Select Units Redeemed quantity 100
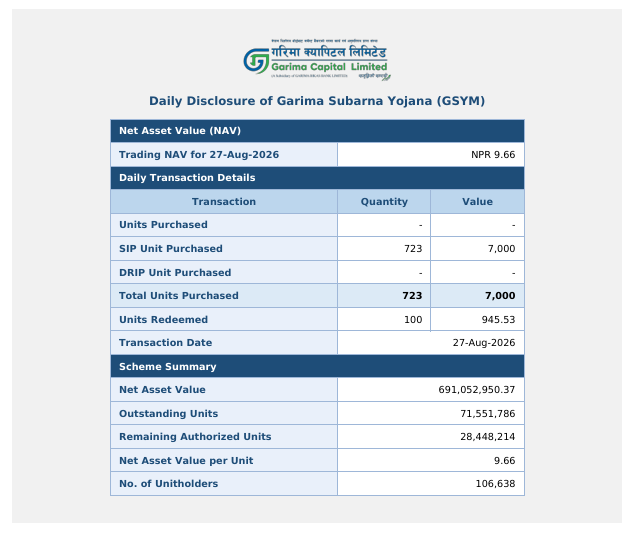Viewport: 633px width, 553px height. click(x=413, y=320)
